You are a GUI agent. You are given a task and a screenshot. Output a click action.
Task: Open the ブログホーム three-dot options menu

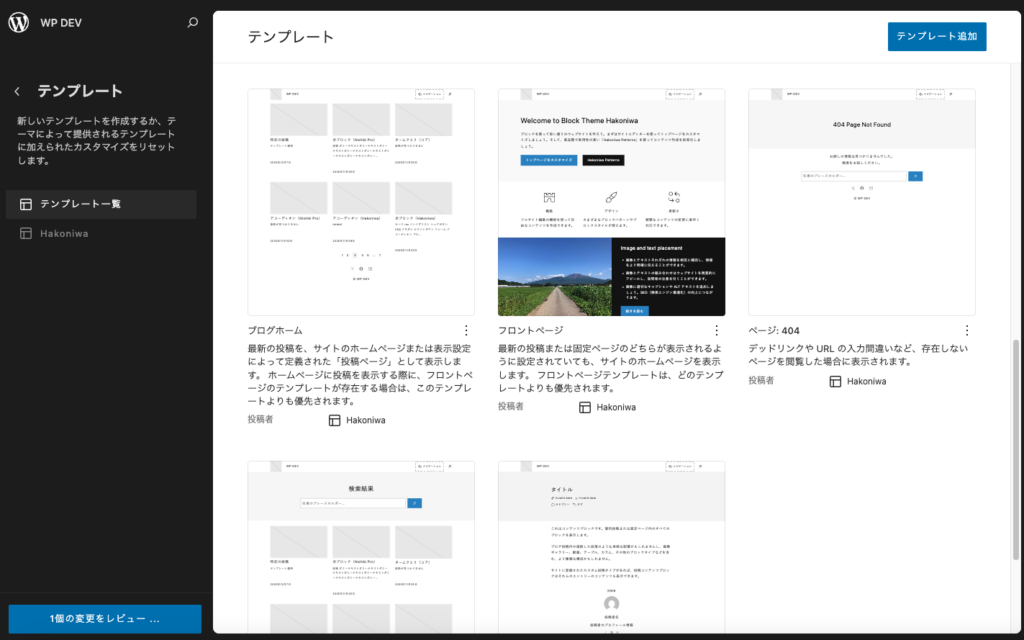click(466, 330)
